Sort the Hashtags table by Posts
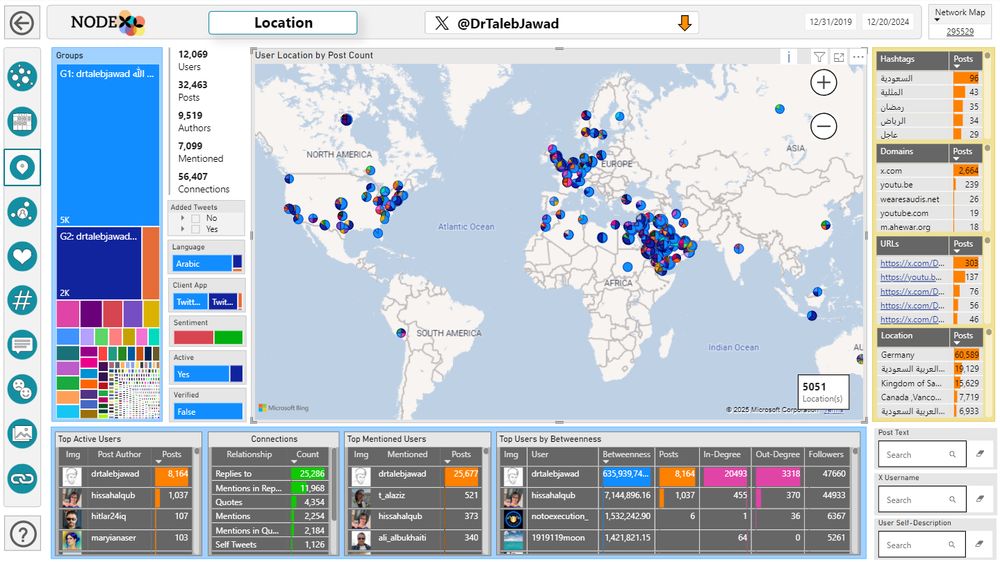Image resolution: width=1000 pixels, height=562 pixels. click(963, 59)
